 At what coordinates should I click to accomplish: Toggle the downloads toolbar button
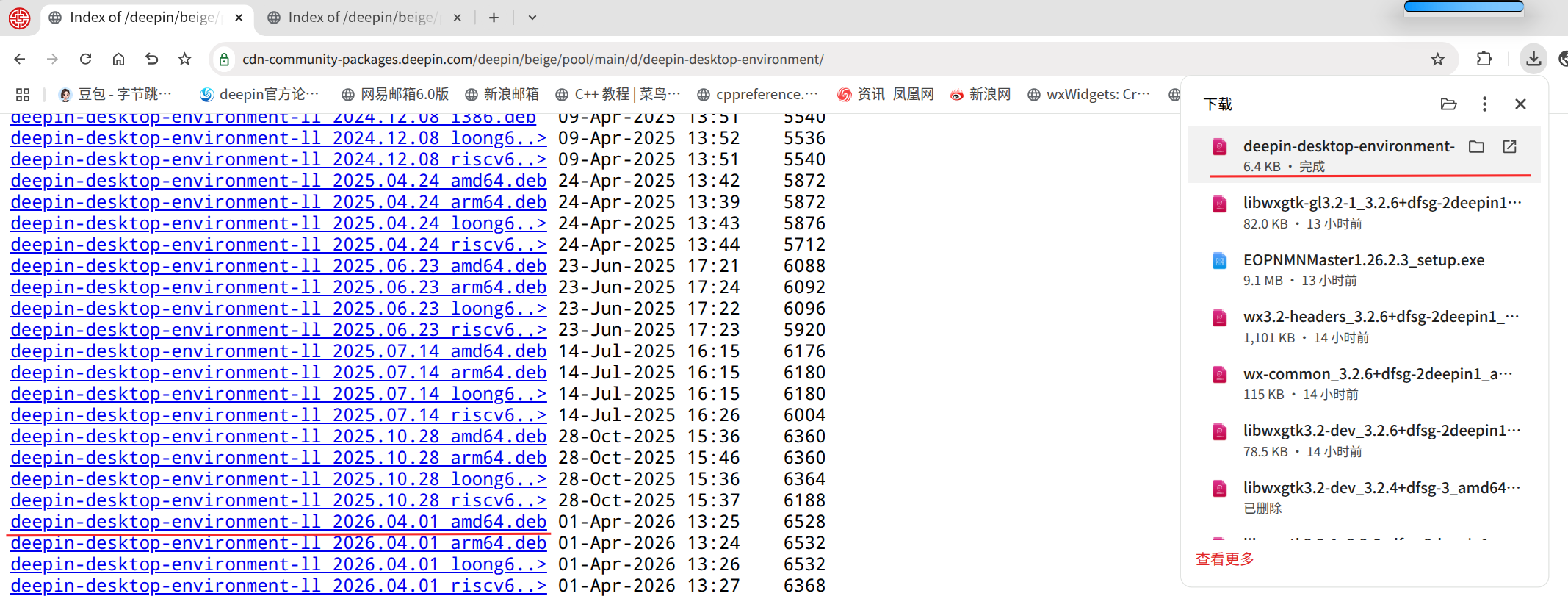(1533, 60)
